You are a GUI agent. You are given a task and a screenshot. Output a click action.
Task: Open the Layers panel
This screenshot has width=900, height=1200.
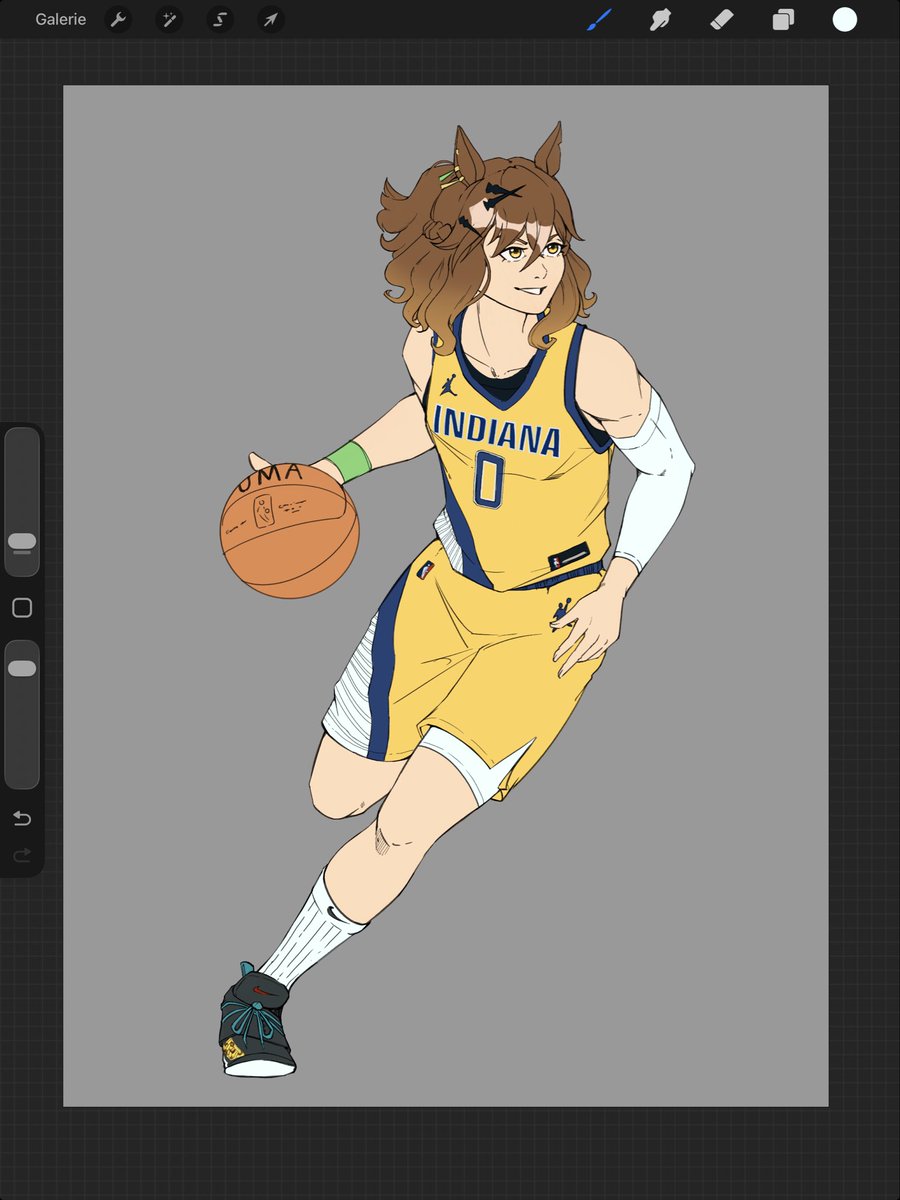[x=783, y=19]
